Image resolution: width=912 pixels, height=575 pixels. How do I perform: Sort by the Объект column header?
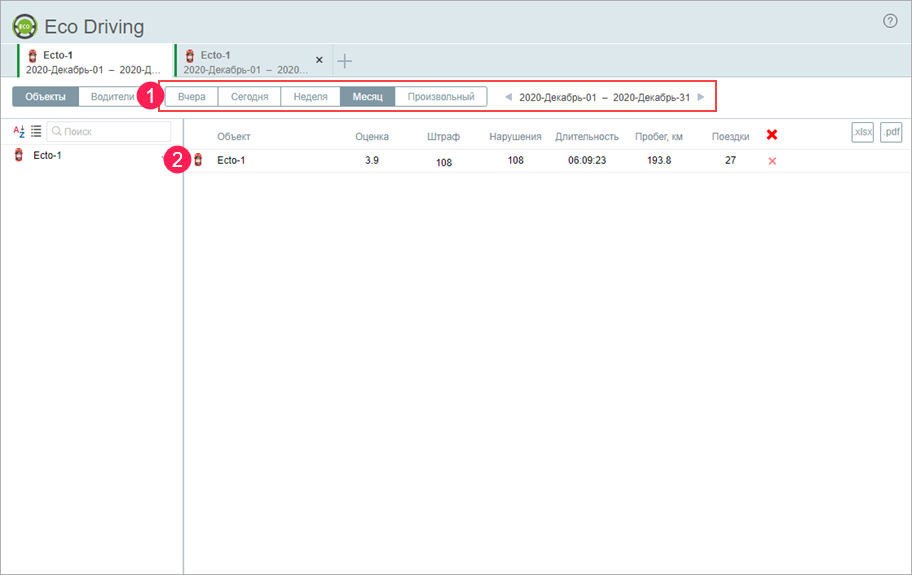(x=234, y=137)
